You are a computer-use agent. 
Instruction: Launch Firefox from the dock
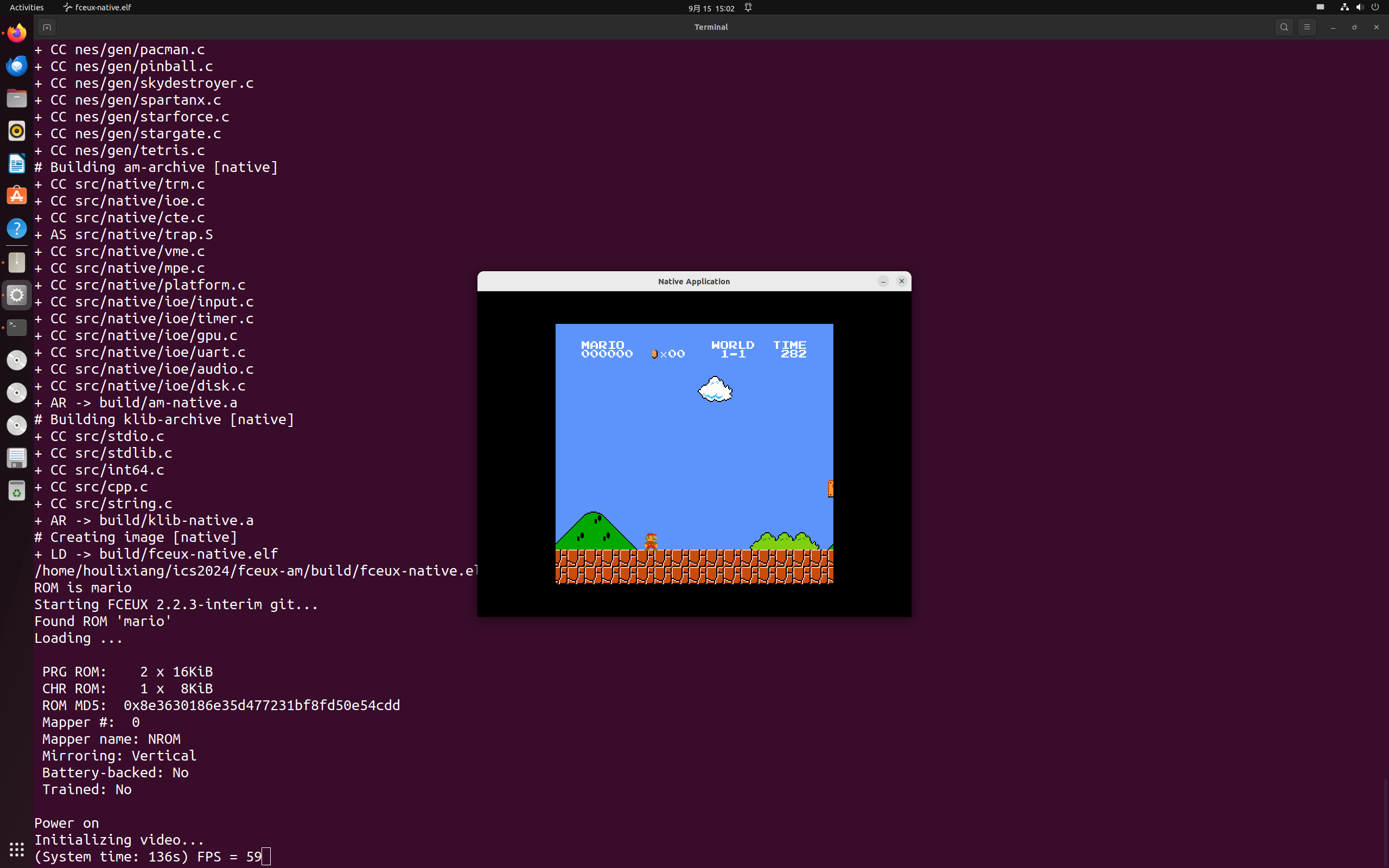tap(17, 33)
